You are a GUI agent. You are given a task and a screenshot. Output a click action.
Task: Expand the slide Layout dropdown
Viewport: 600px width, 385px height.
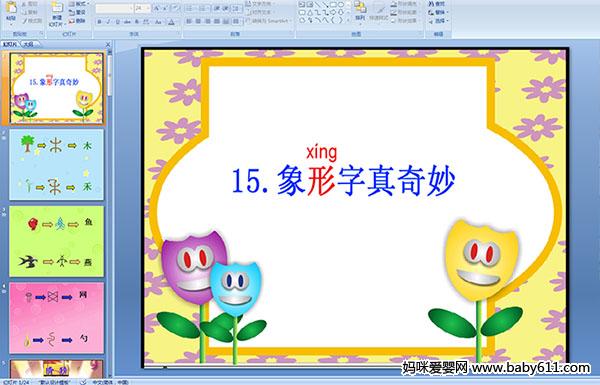point(78,4)
